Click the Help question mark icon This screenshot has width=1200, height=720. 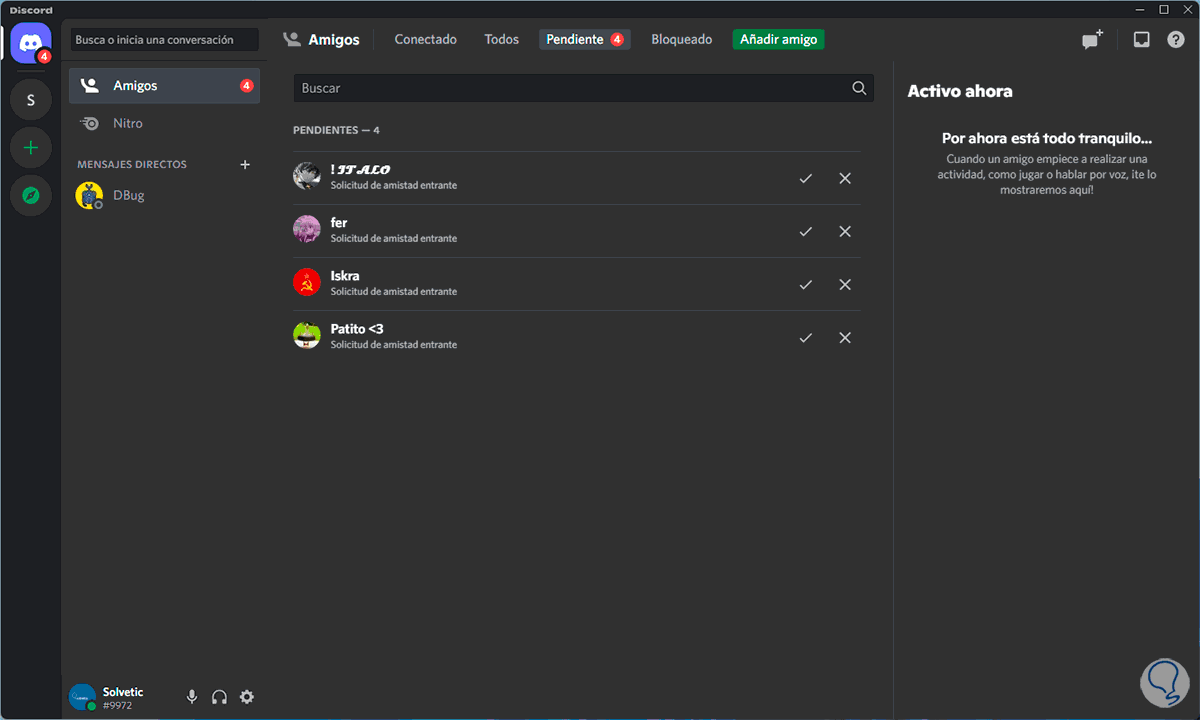click(1176, 40)
